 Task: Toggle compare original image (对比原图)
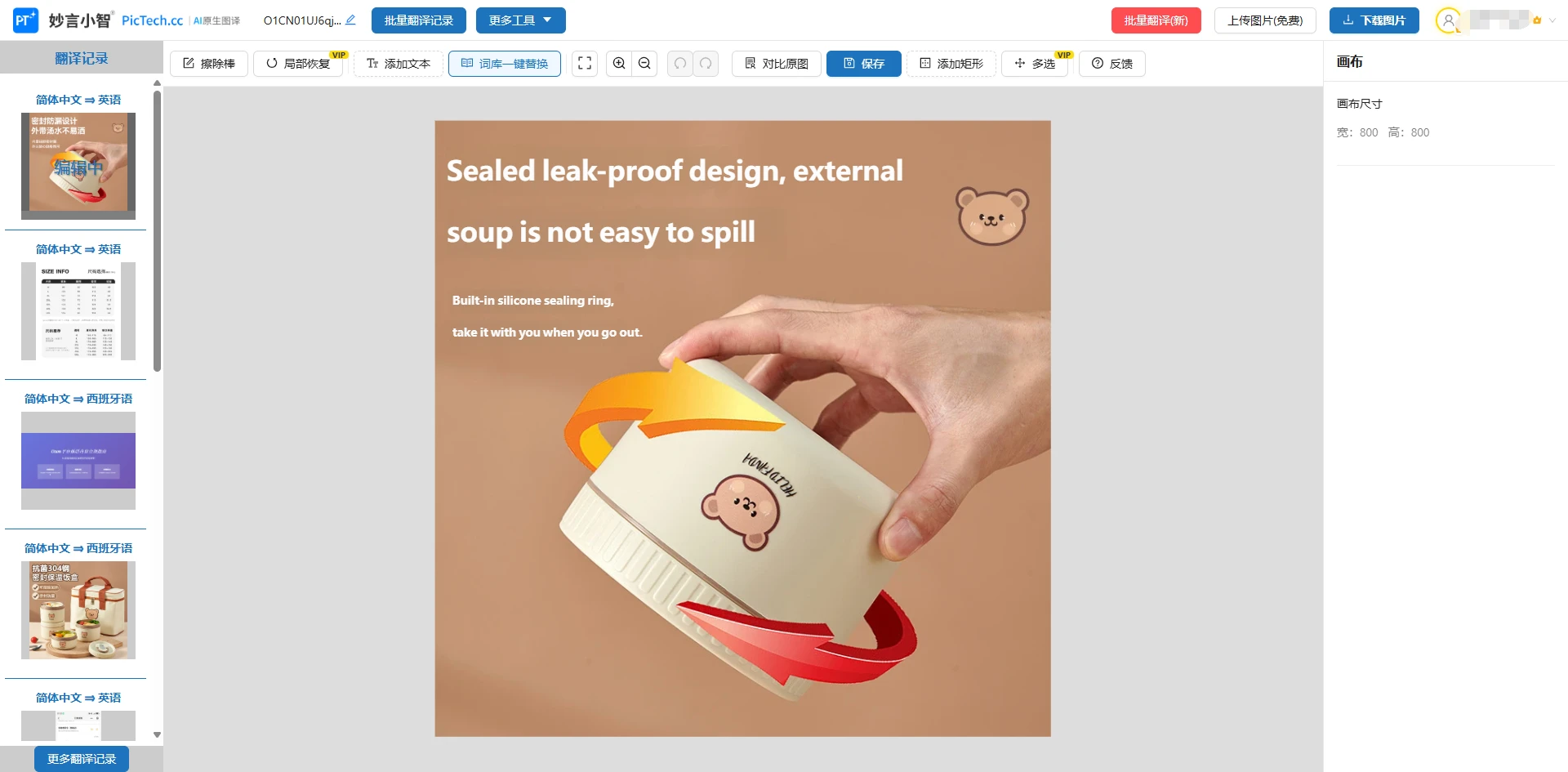coord(776,64)
